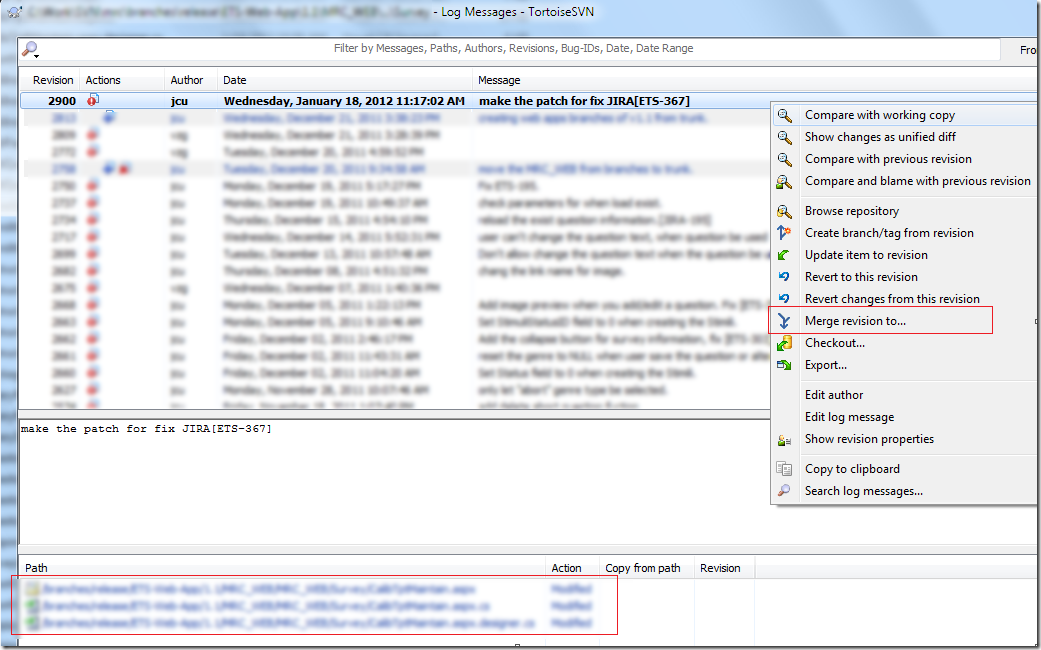This screenshot has width=1041, height=650.
Task: Choose Revert to this revision
Action: coord(861,276)
